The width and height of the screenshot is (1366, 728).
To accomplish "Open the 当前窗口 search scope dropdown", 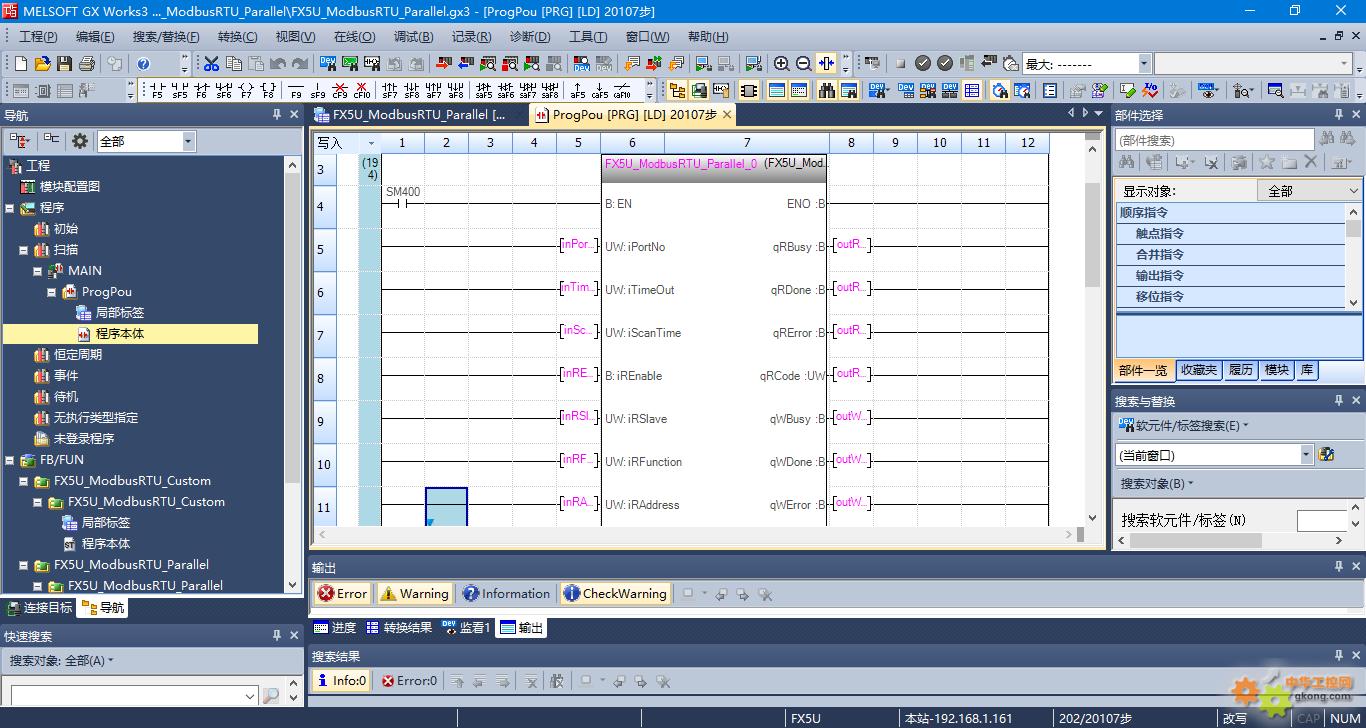I will [x=1306, y=455].
